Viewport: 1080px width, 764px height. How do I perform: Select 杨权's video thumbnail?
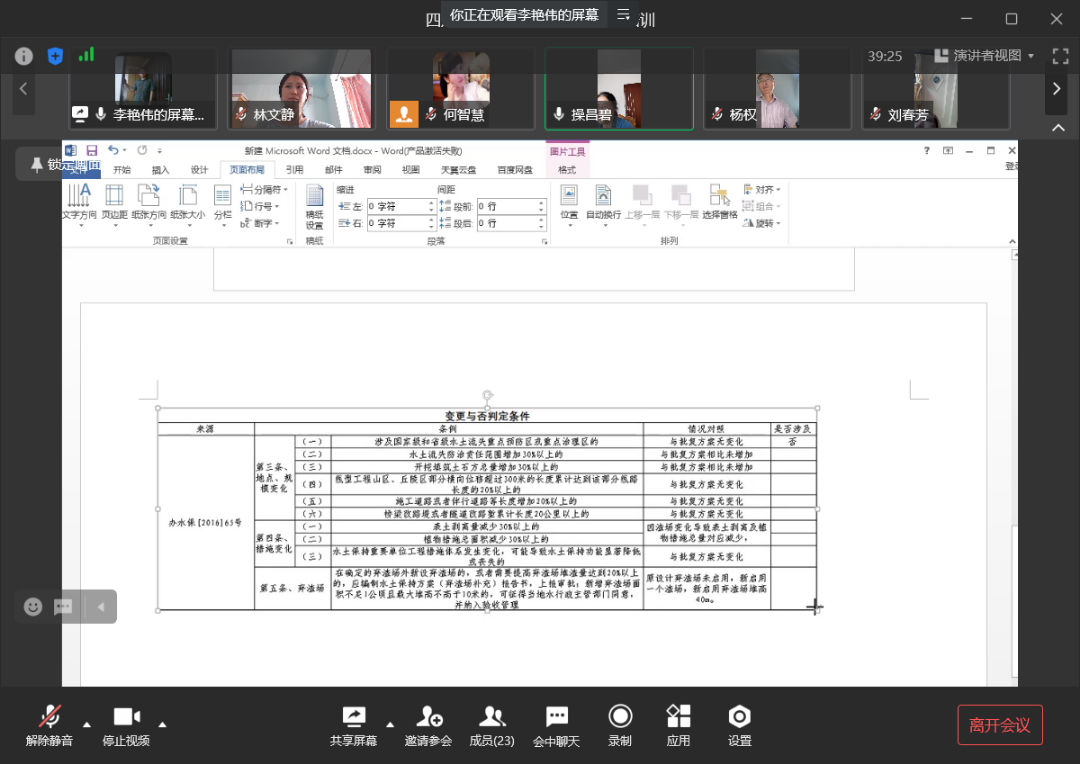[777, 89]
